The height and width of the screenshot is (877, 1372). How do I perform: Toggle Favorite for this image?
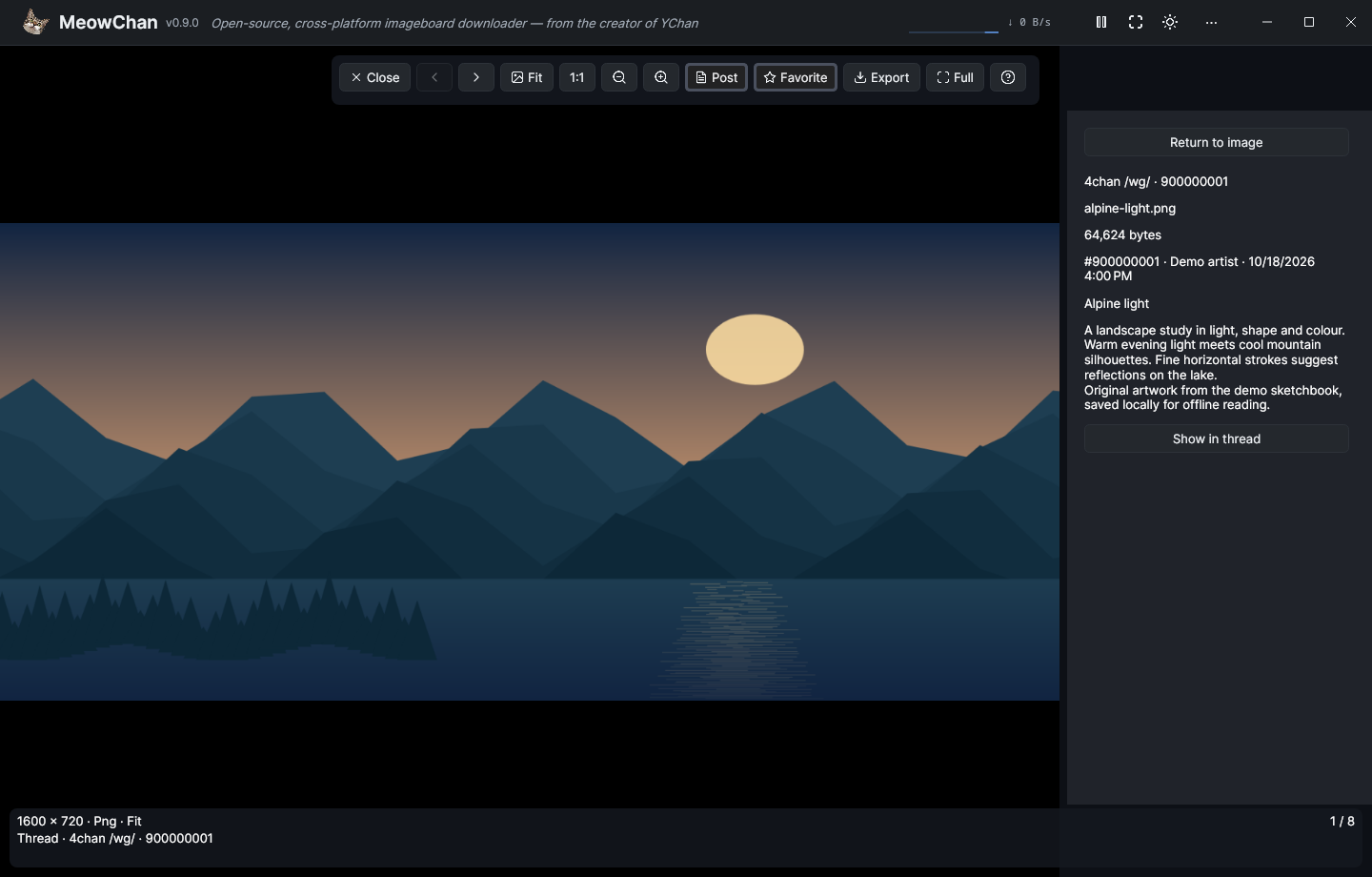tap(796, 77)
